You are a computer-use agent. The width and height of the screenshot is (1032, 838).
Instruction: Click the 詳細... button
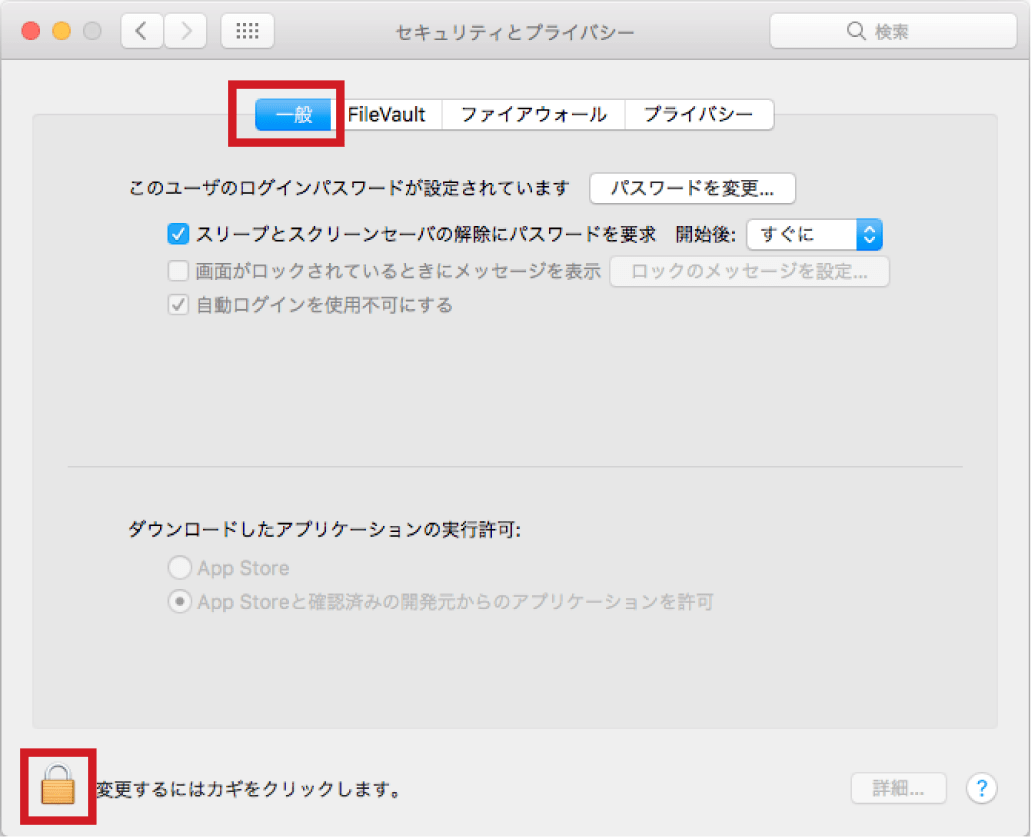coord(899,788)
